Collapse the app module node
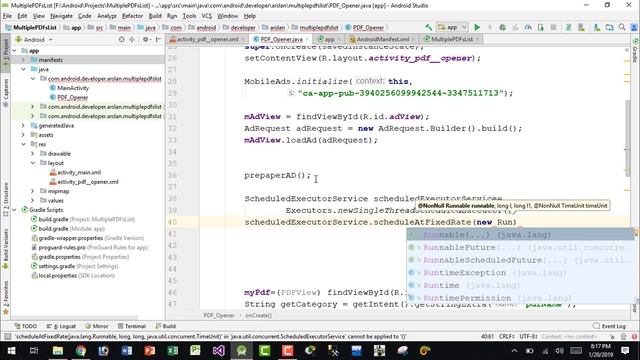The image size is (640, 360). [14, 51]
